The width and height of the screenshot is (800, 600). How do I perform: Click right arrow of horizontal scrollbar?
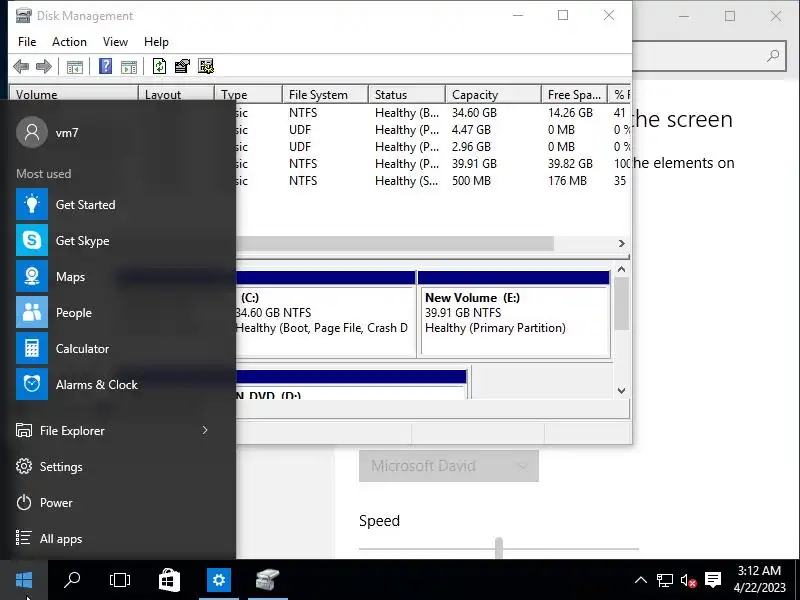coord(621,243)
